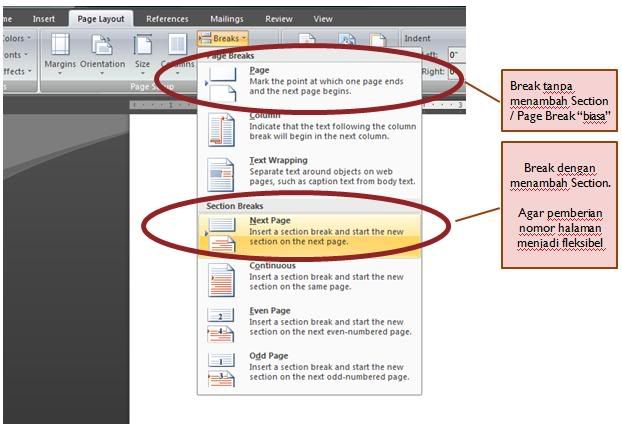The width and height of the screenshot is (622, 441).
Task: Select the Text Wrapping break
Action: click(x=309, y=173)
